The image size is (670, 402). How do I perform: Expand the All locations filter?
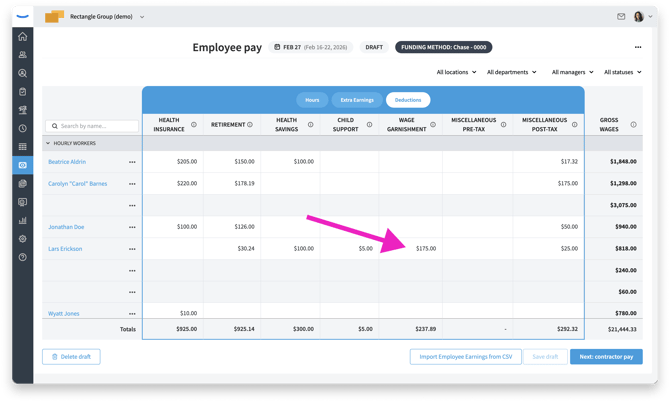456,72
